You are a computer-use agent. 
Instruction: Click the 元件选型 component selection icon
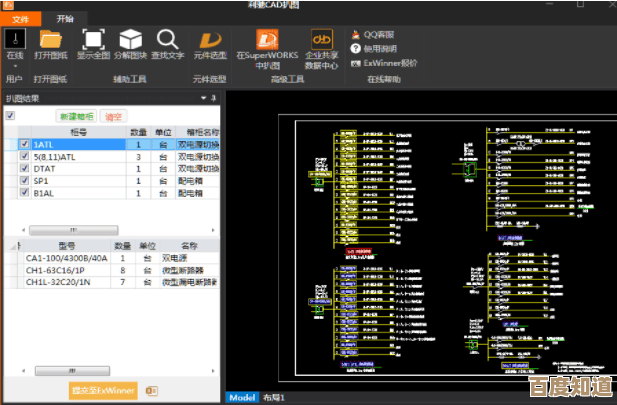(x=209, y=40)
